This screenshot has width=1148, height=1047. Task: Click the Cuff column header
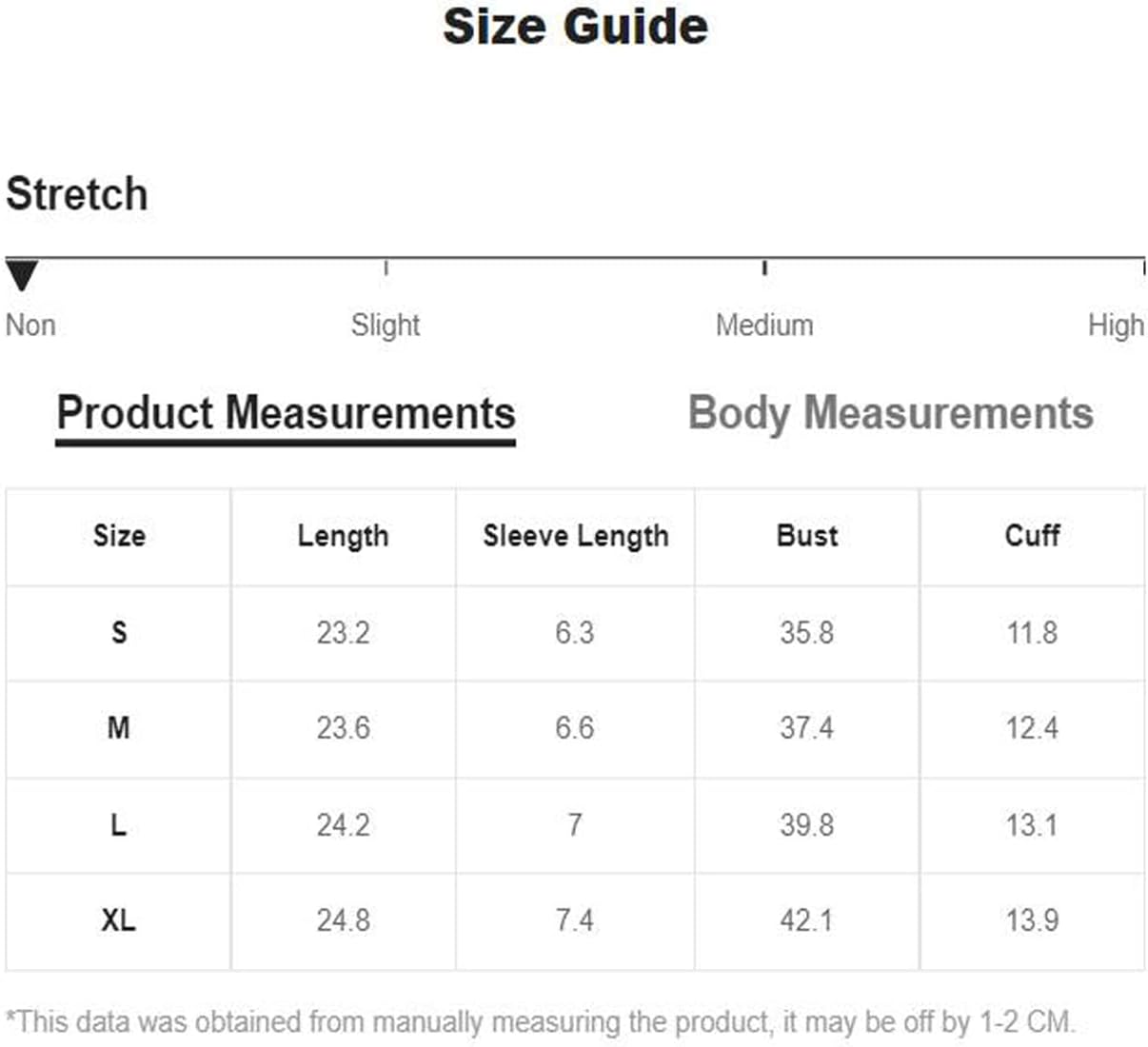coord(1032,536)
